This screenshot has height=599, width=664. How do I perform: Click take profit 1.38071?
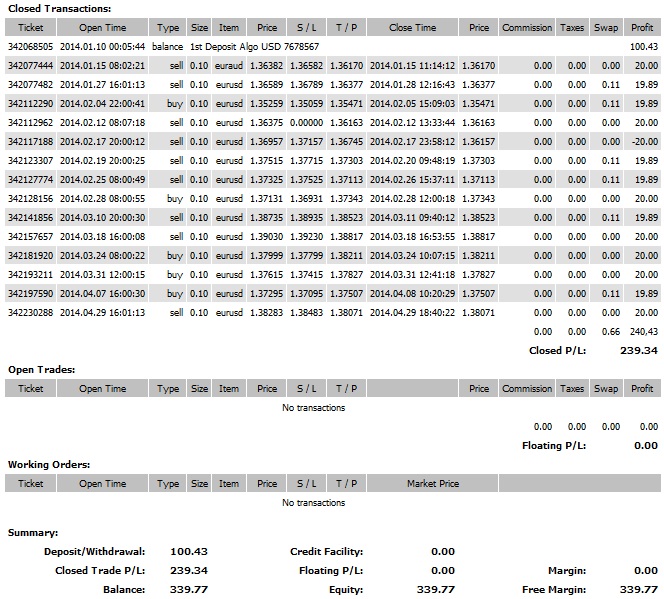tap(346, 313)
